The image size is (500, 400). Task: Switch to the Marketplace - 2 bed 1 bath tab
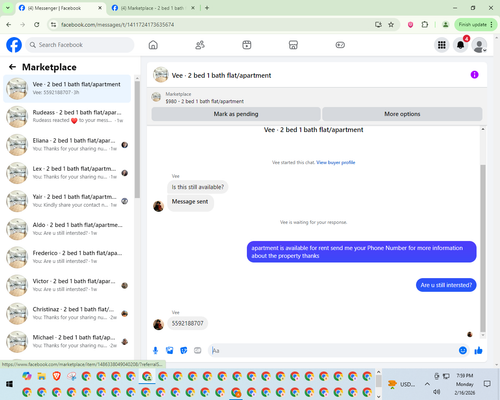pyautogui.click(x=153, y=8)
